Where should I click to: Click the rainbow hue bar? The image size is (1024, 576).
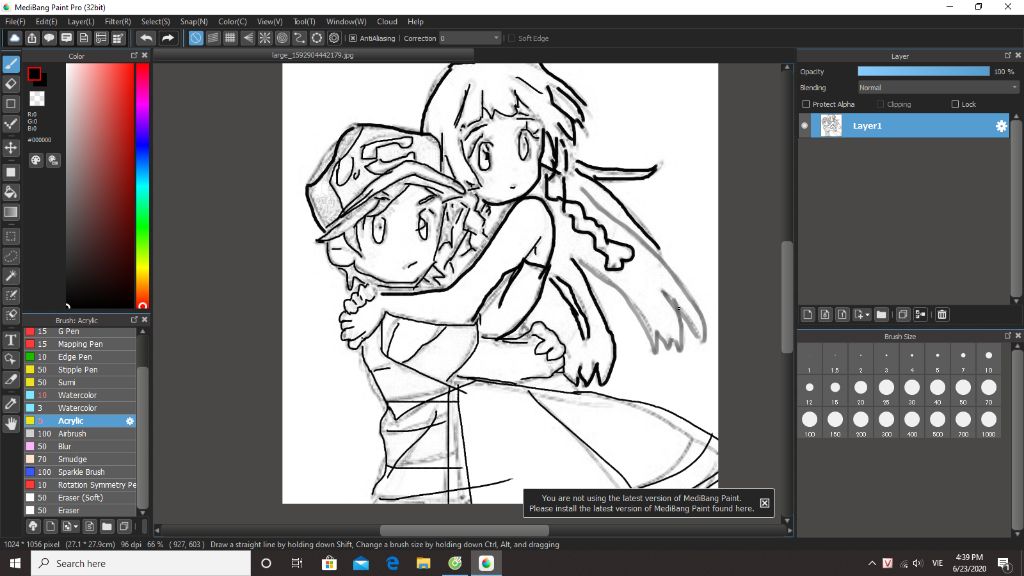pos(142,185)
